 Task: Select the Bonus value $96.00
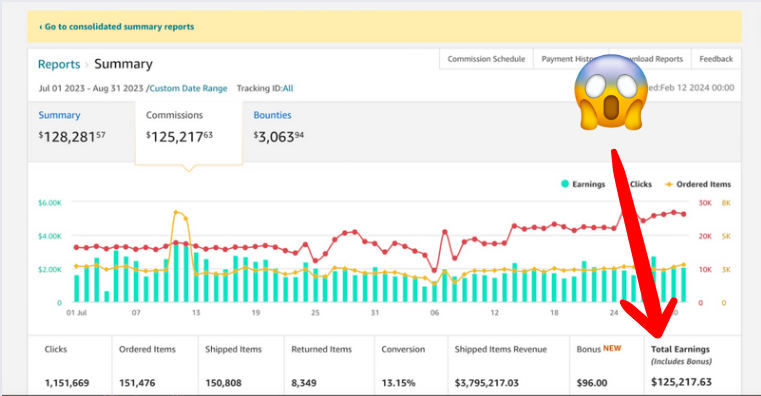(592, 383)
